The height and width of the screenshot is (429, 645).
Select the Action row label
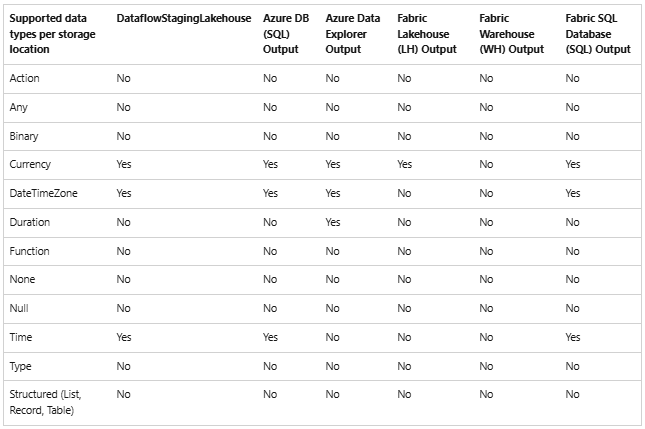point(25,78)
